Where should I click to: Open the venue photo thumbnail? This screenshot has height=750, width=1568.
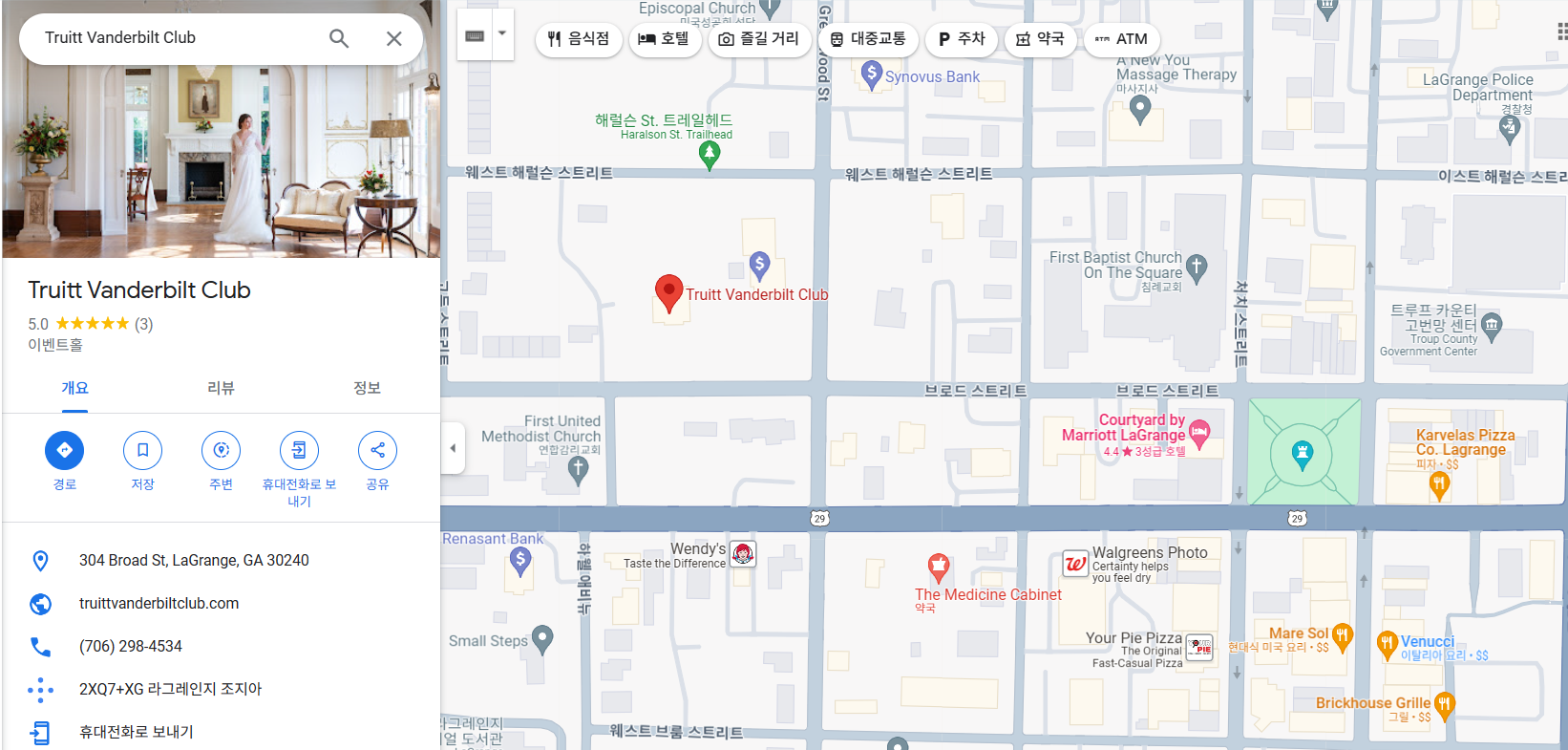221,129
